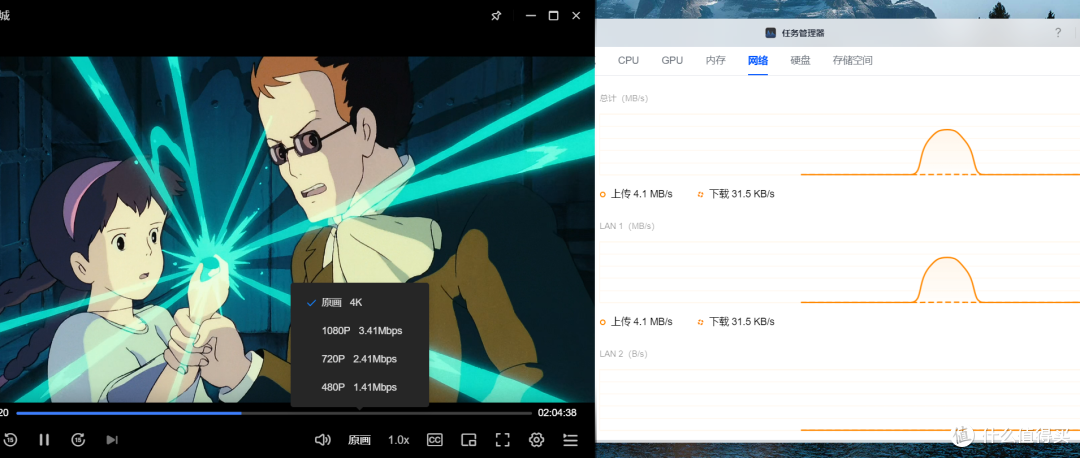The width and height of the screenshot is (1080, 458).
Task: Enable picture-in-picture mini player
Action: (x=469, y=439)
